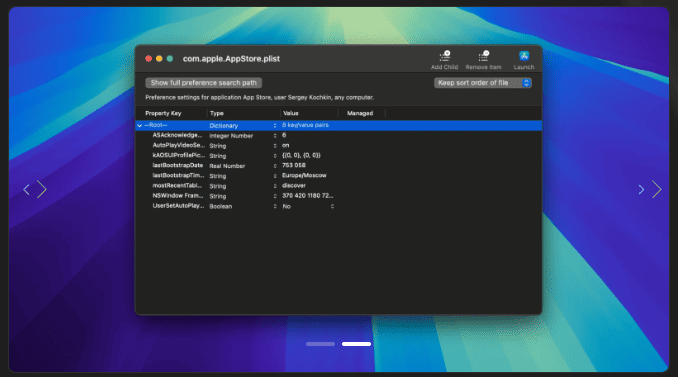Click the value 'Europe/Moscow'
The height and width of the screenshot is (377, 678).
pos(304,176)
